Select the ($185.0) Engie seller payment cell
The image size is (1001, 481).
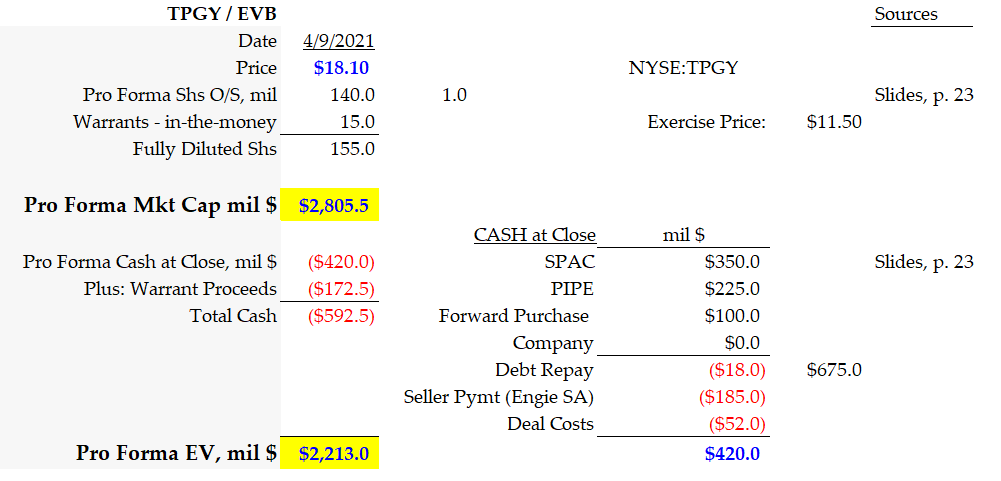(731, 397)
